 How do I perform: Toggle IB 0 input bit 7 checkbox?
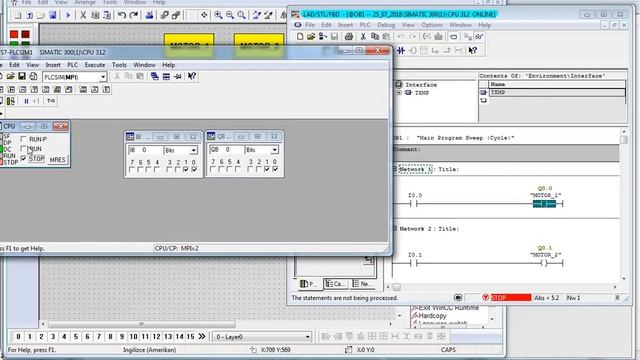[131, 169]
